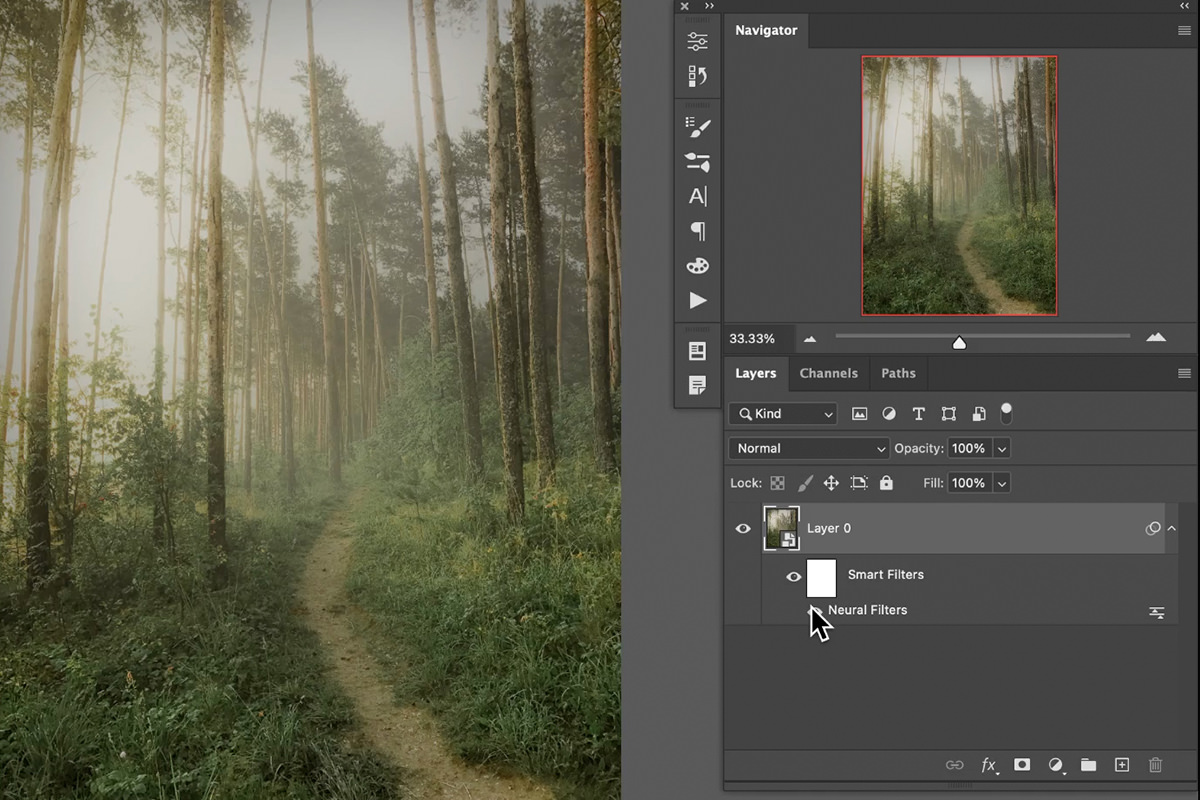Image resolution: width=1200 pixels, height=800 pixels.
Task: Collapse Layer 0 smart filter list
Action: (x=1172, y=529)
